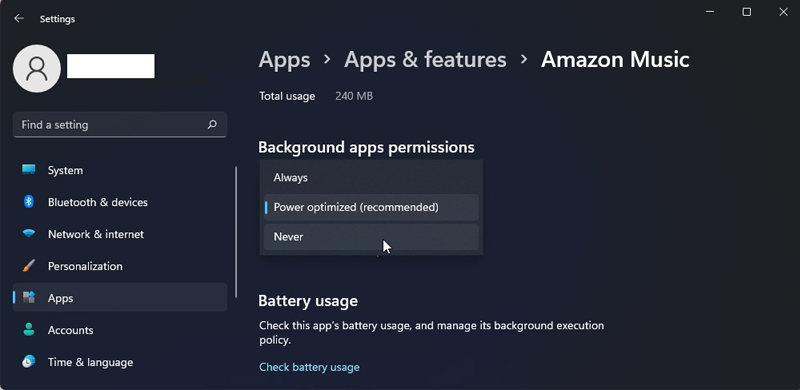Navigate to Apps breadcrumb
The width and height of the screenshot is (800, 390).
click(284, 60)
